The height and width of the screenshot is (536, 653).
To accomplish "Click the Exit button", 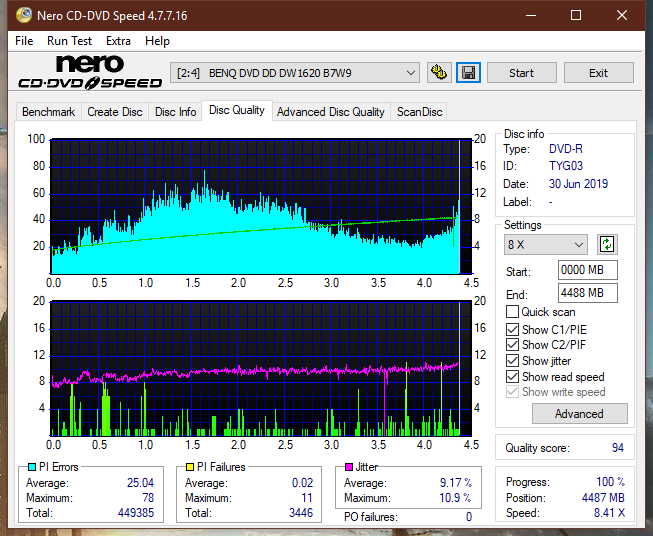I will [598, 73].
